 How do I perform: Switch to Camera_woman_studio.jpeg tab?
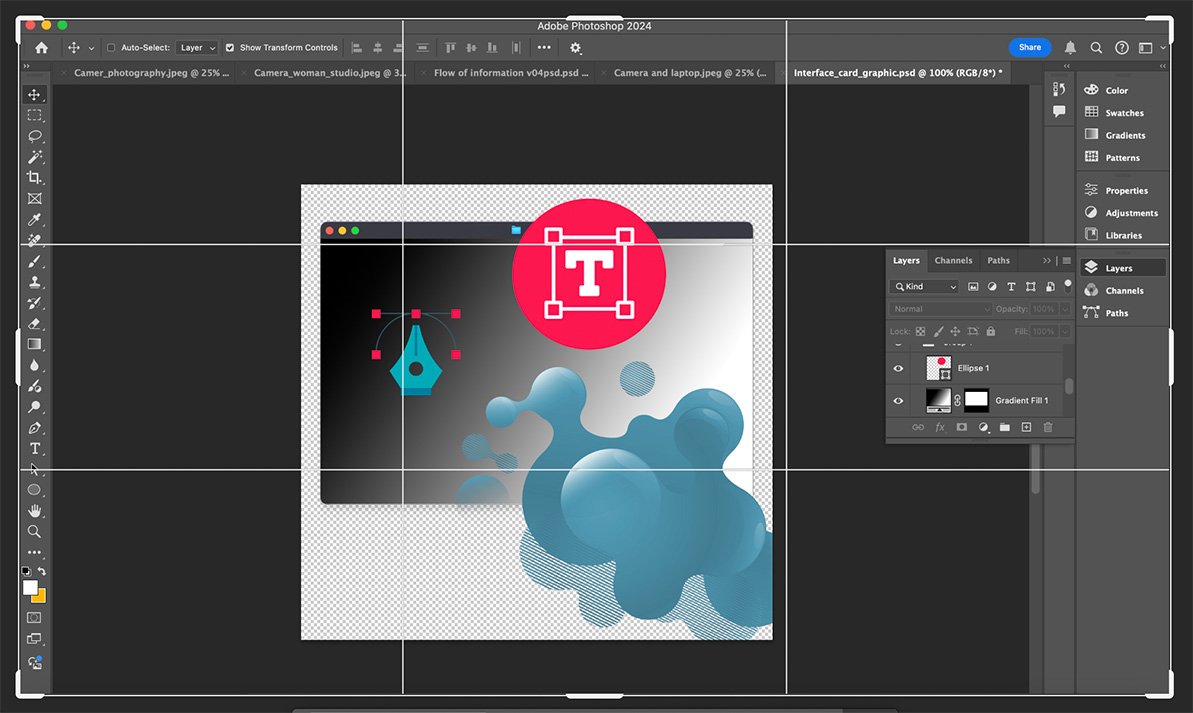pos(330,73)
